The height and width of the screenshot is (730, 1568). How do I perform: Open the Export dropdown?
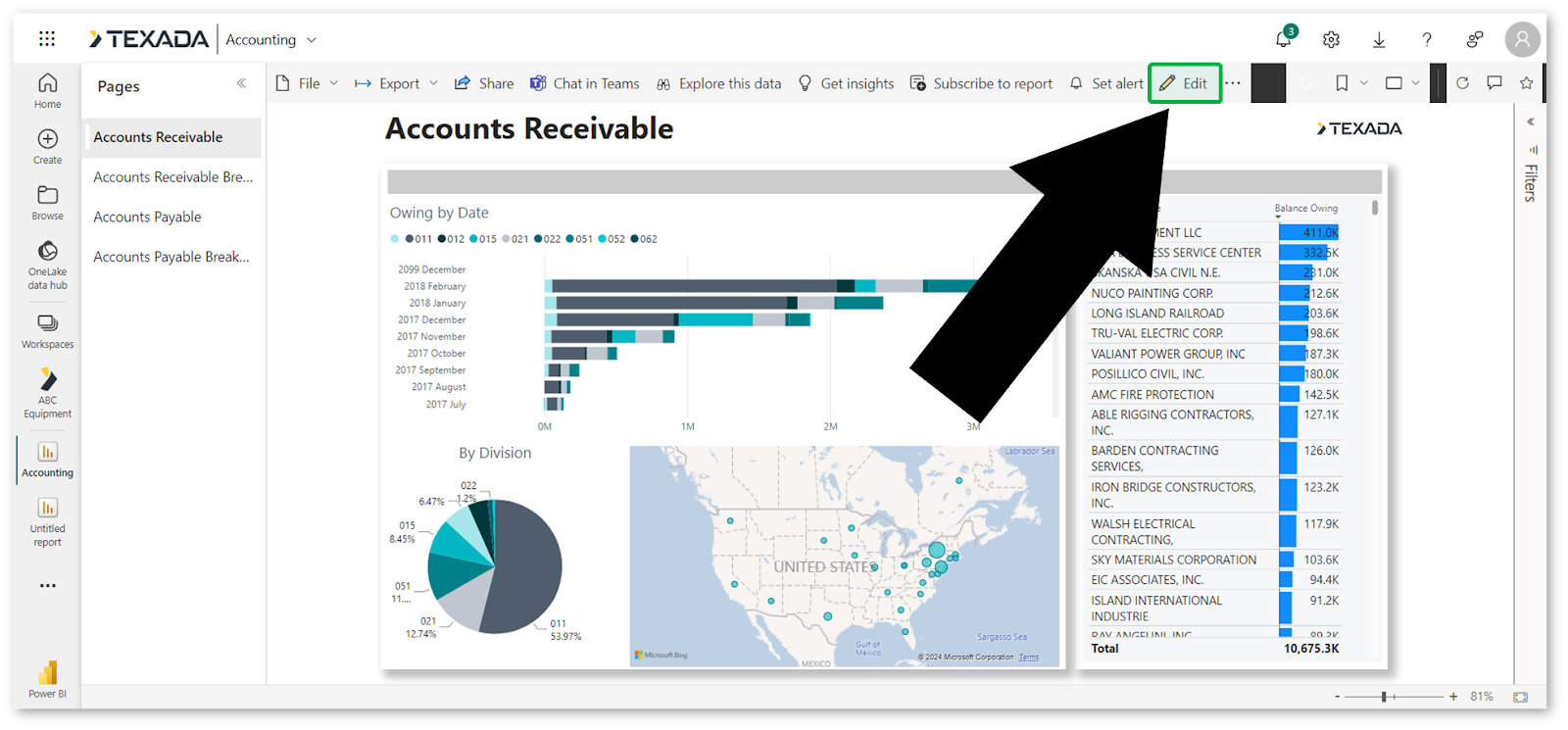pos(396,83)
